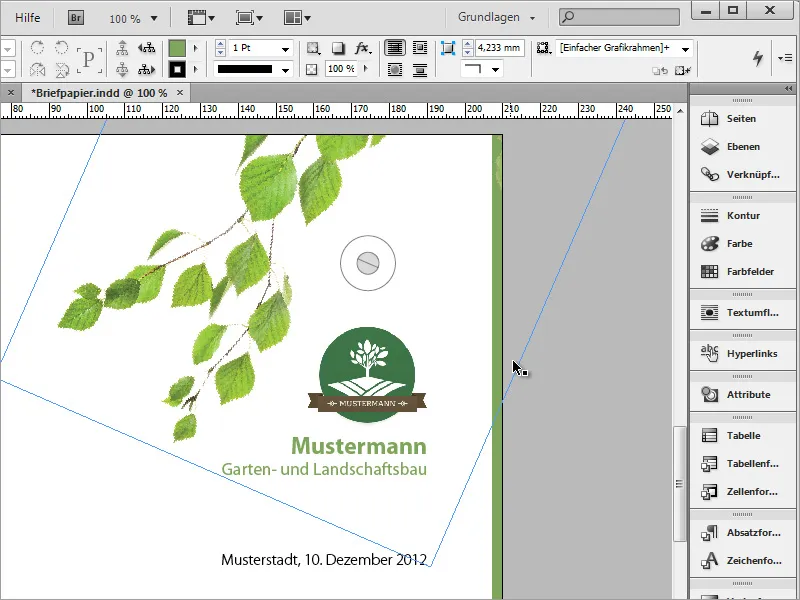Viewport: 800px width, 600px height.
Task: Open stroke weight 1 Pt dropdown
Action: tap(285, 48)
